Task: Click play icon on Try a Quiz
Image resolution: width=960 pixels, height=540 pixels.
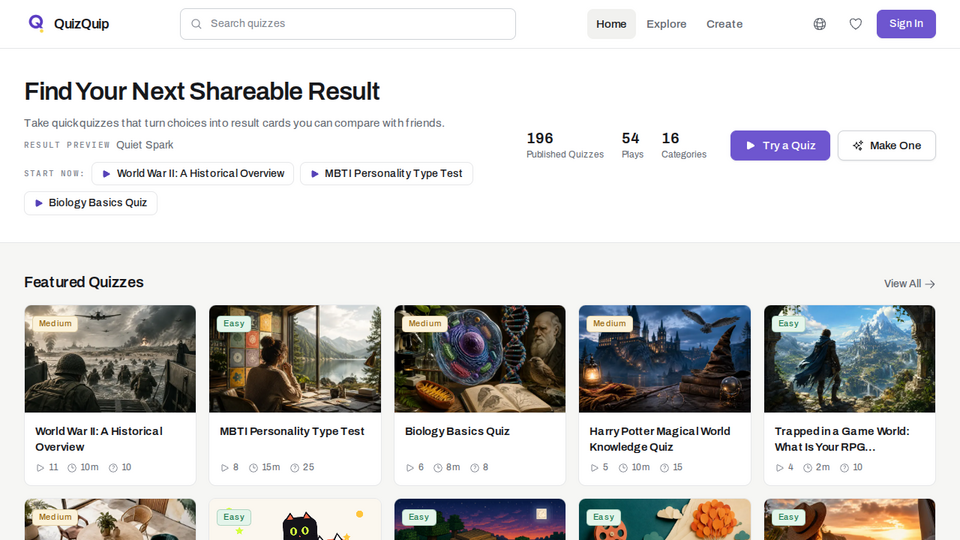Action: pos(750,146)
